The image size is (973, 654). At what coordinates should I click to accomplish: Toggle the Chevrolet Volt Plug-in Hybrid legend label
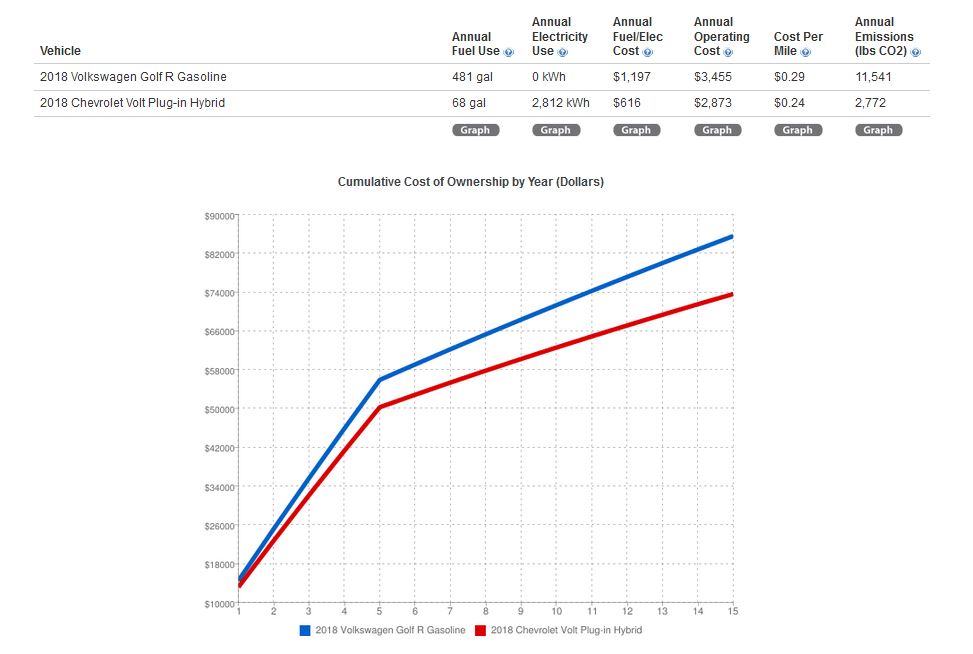pos(566,631)
